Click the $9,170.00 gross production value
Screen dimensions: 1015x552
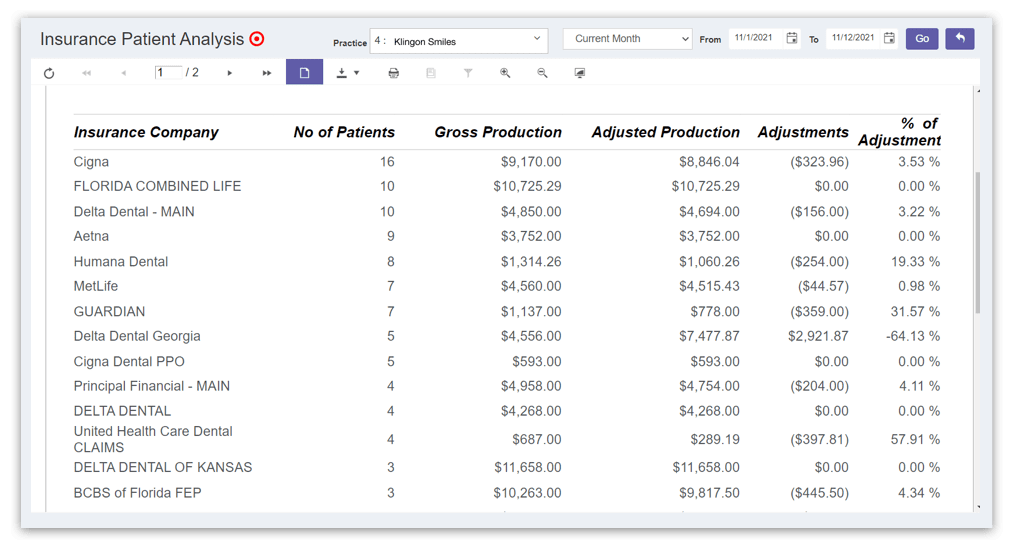tap(531, 162)
